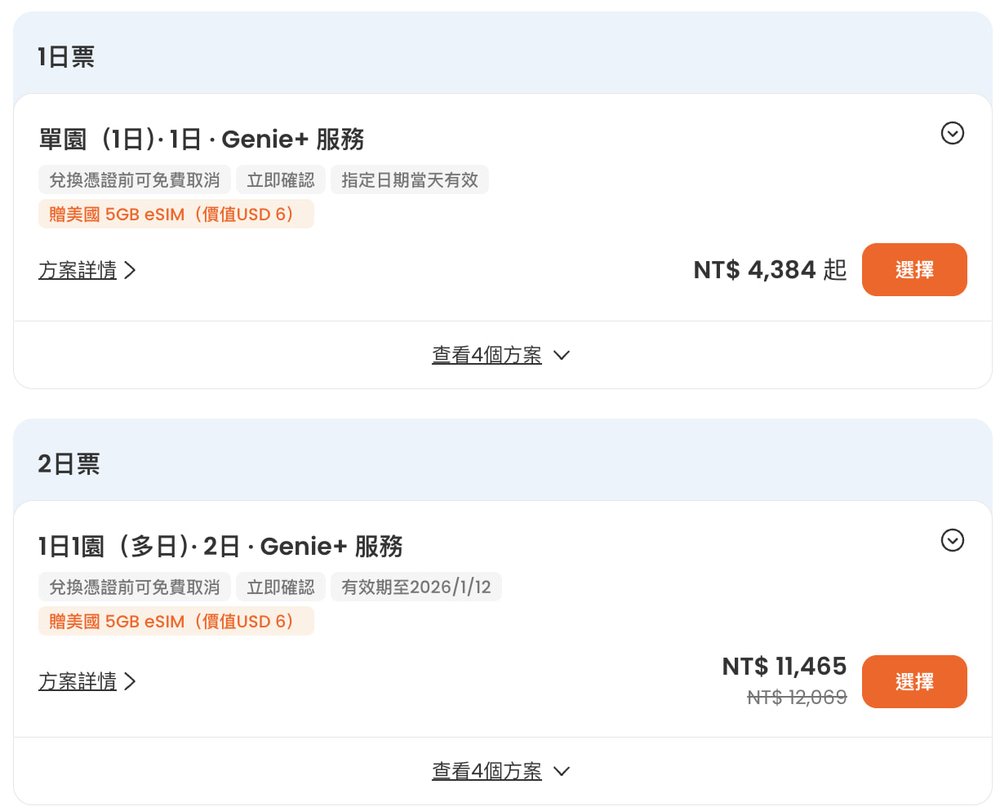The width and height of the screenshot is (1000, 811).
Task: Click the 2-day eSIM gift orange tag
Action: tap(176, 621)
